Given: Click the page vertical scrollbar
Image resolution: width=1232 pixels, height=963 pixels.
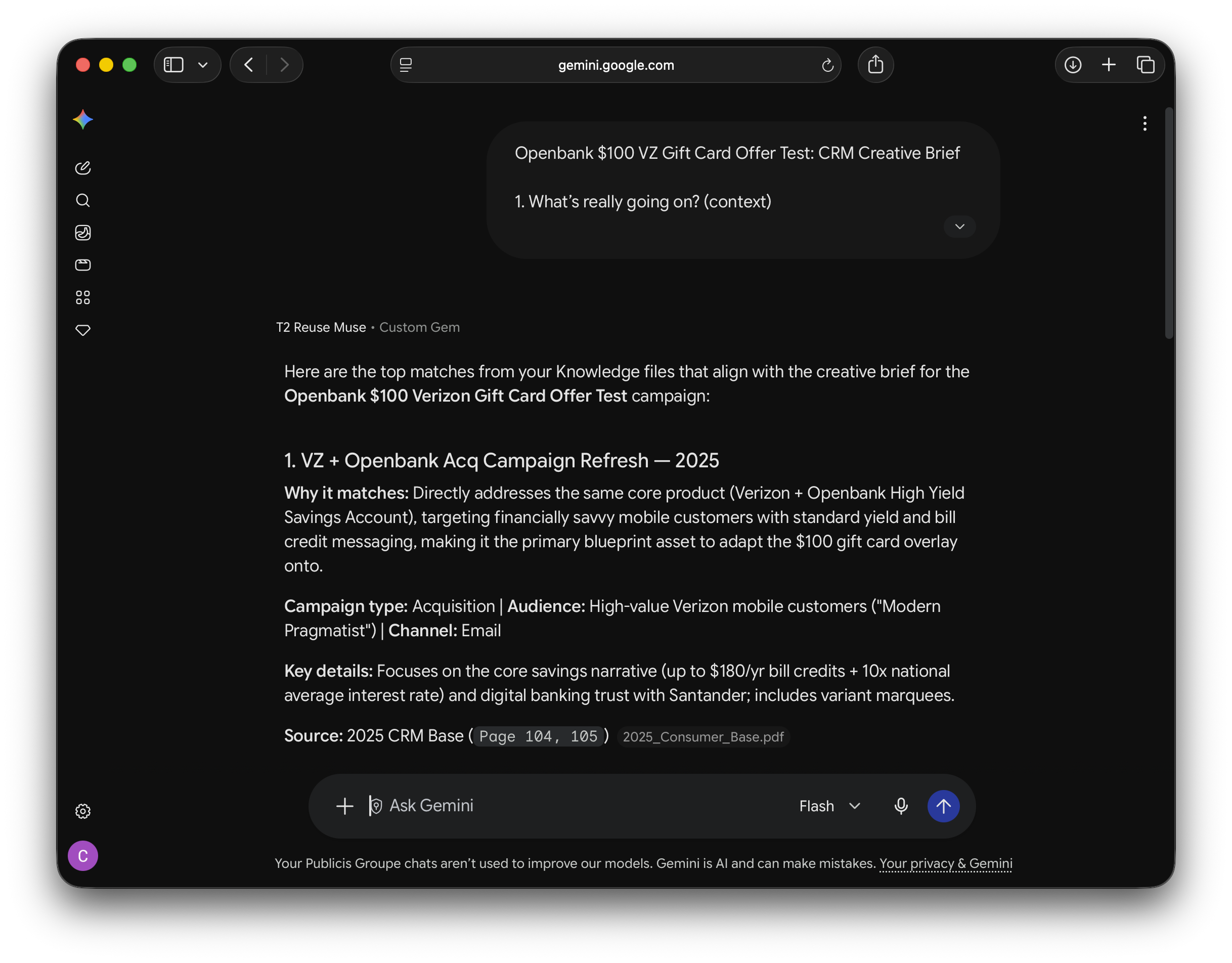Looking at the screenshot, I should click(1169, 224).
